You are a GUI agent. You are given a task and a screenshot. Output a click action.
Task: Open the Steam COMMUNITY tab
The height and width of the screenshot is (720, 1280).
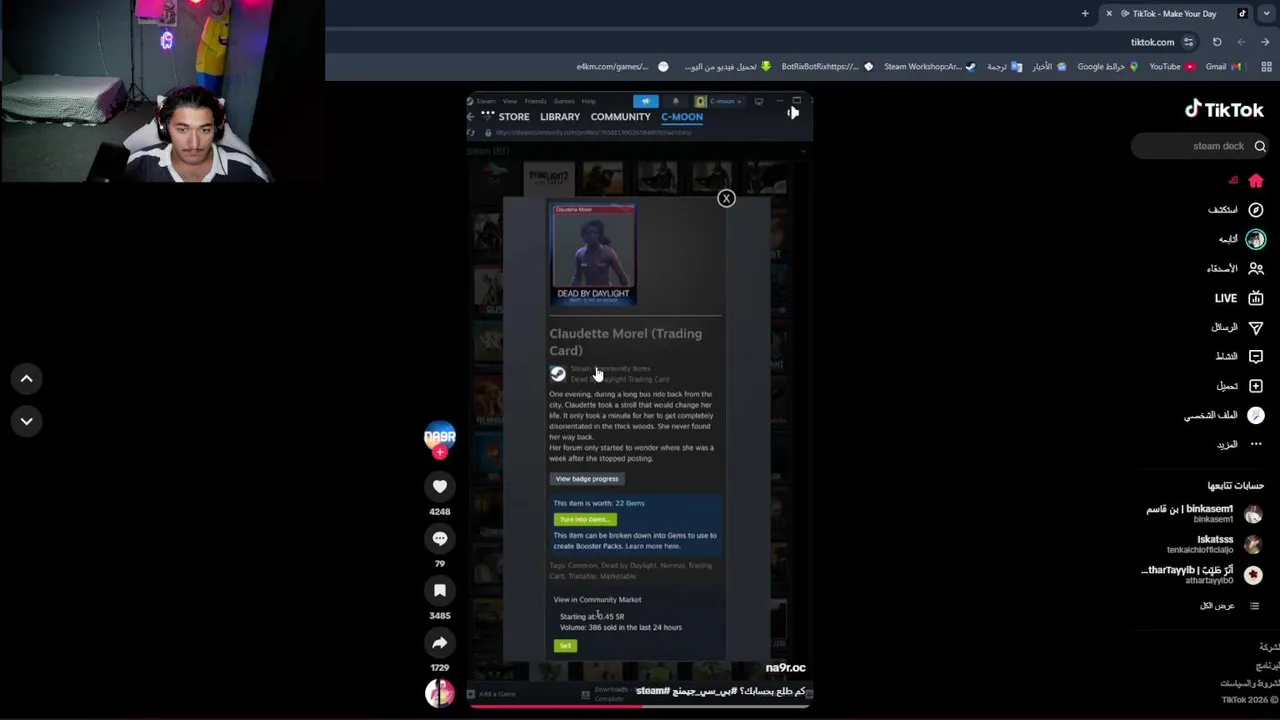[x=620, y=117]
